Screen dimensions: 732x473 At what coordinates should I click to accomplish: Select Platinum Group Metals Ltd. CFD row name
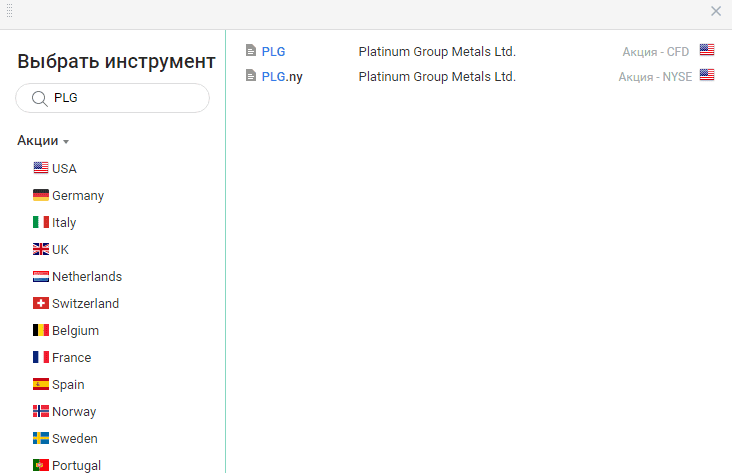pos(437,52)
